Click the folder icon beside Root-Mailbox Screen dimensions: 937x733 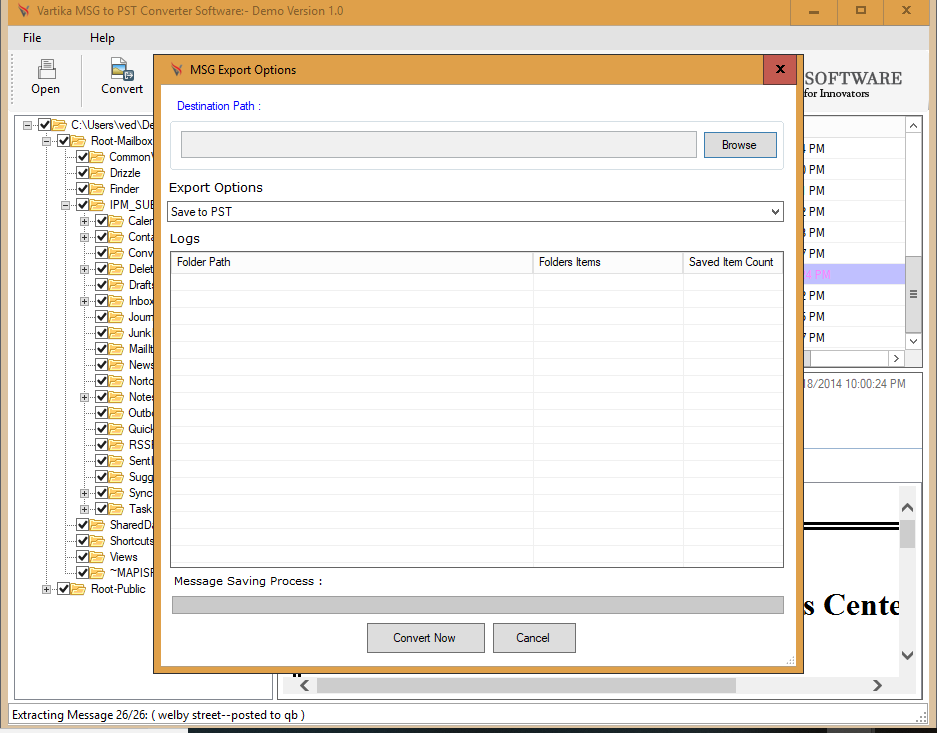[78, 141]
